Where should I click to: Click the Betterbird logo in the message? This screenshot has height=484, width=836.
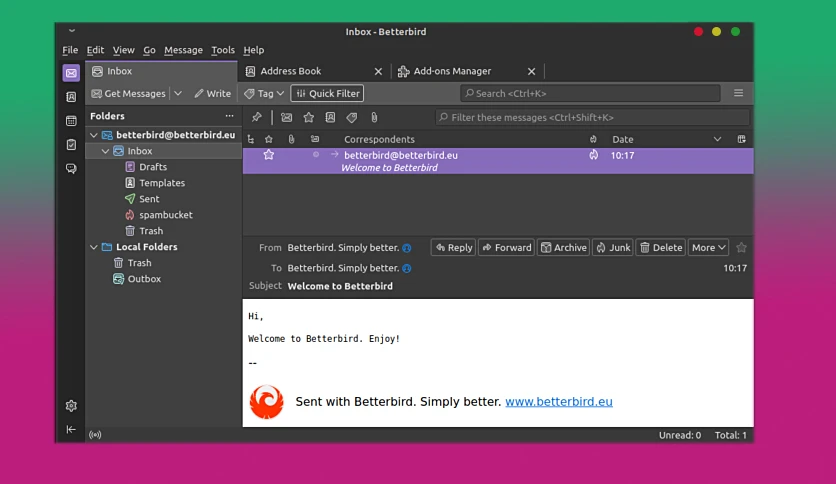[x=267, y=402]
